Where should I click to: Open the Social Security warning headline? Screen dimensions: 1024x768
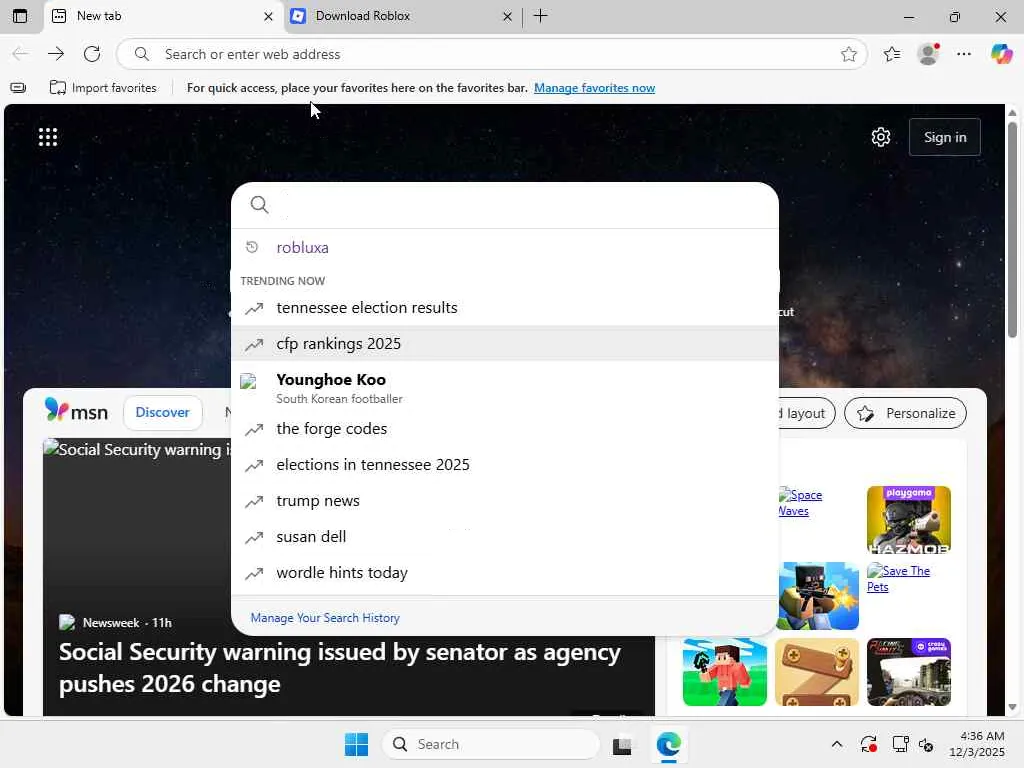340,667
